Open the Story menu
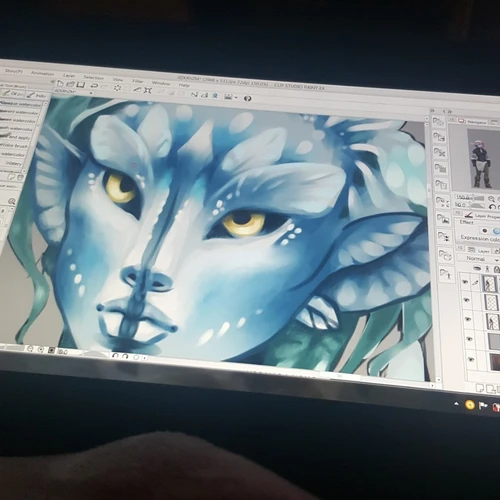 click(14, 71)
